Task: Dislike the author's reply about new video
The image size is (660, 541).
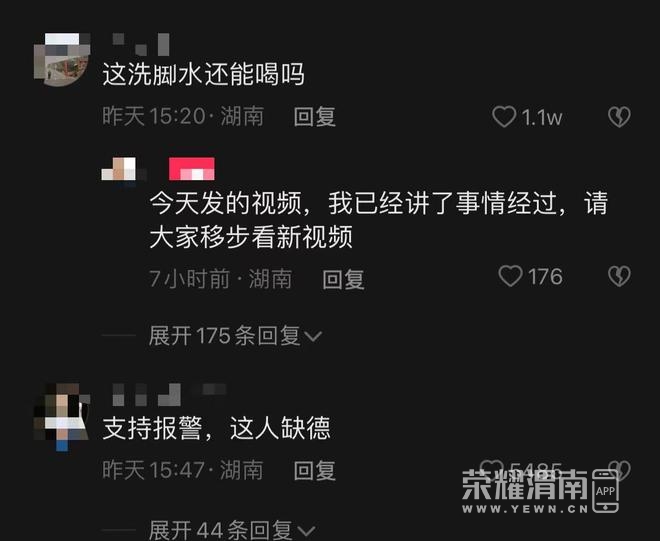Action: (x=619, y=276)
